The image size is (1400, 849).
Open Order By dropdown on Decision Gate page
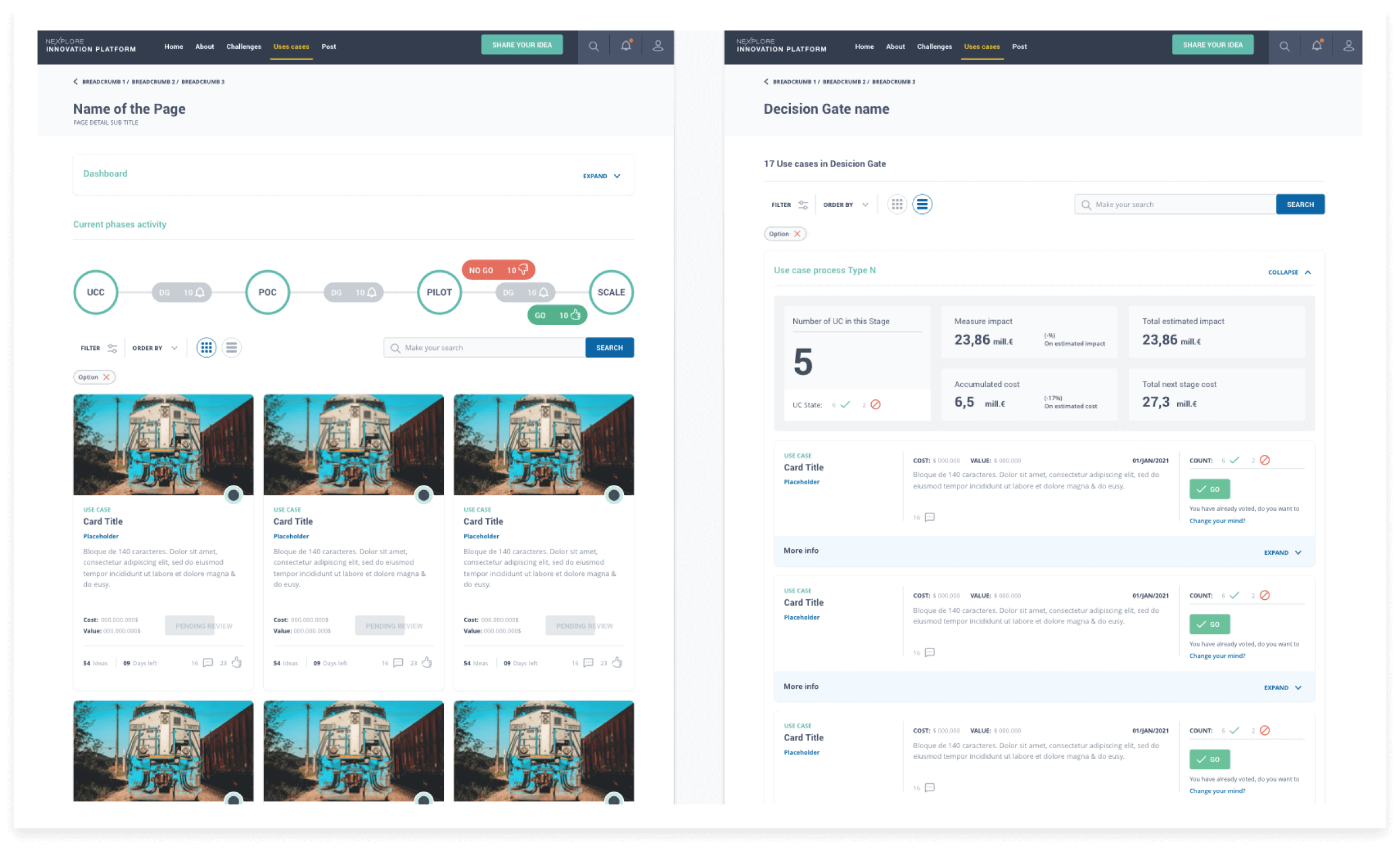[x=845, y=205]
